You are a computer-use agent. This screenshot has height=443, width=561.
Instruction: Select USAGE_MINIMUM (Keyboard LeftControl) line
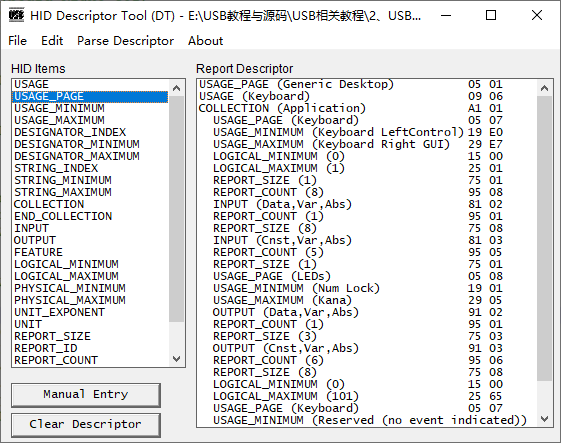click(367, 132)
